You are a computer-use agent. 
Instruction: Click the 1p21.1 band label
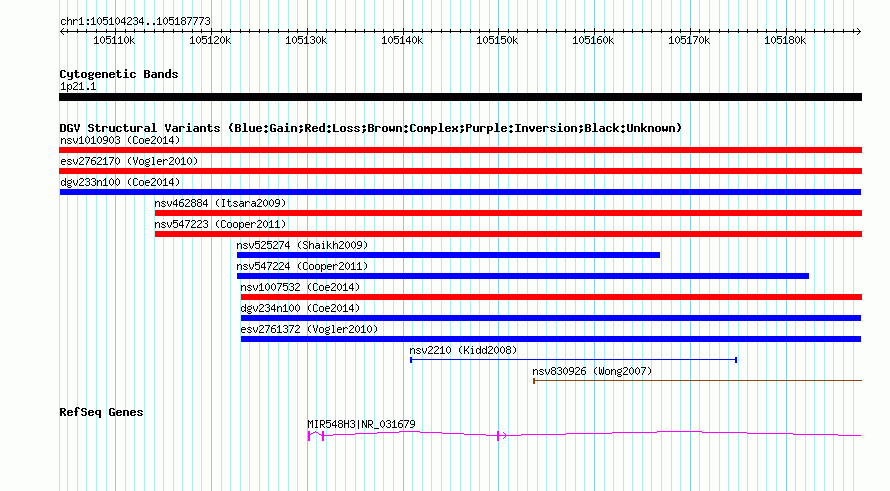(78, 86)
